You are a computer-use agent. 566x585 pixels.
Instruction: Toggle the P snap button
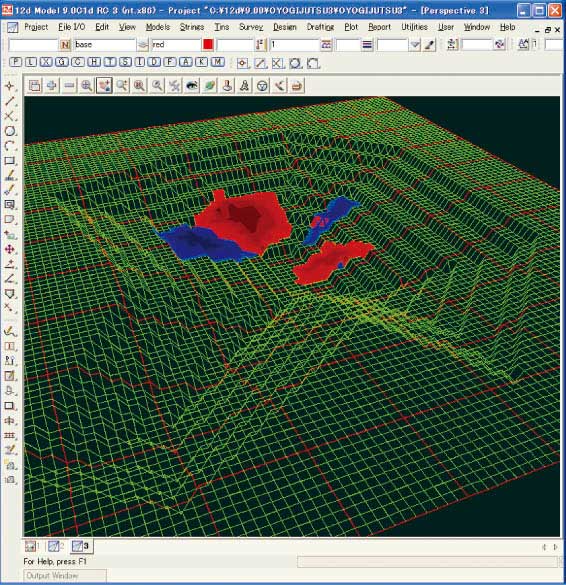click(15, 62)
